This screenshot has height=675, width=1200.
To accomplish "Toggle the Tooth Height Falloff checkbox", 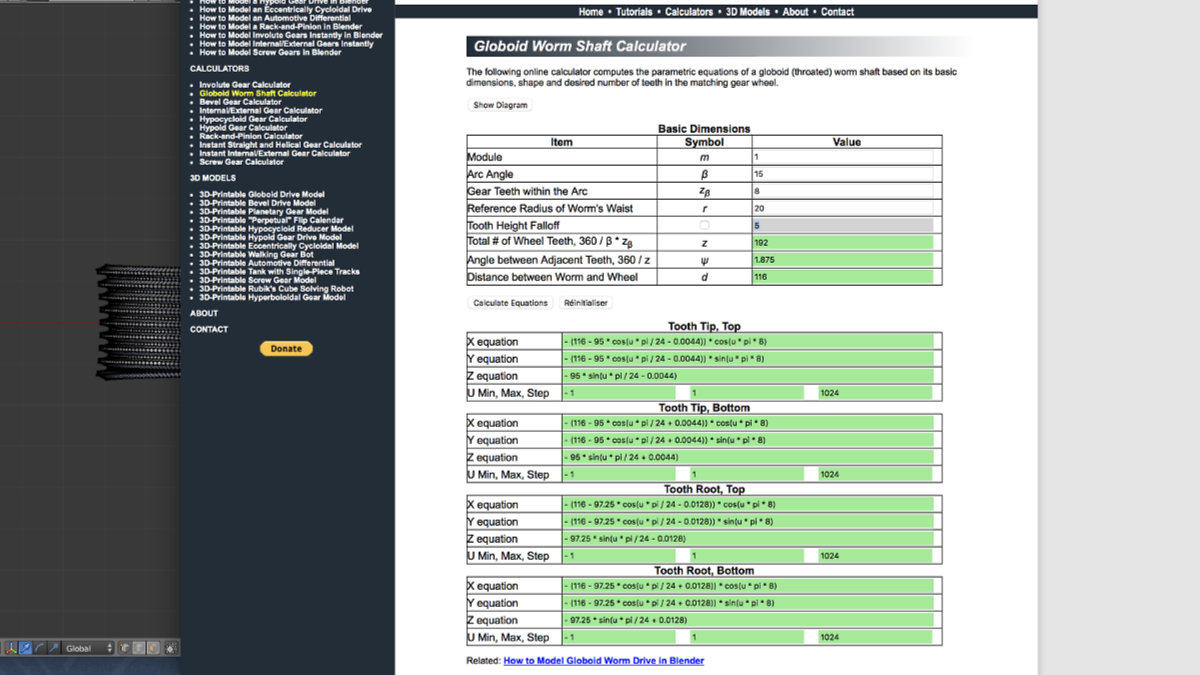I will tap(704, 225).
